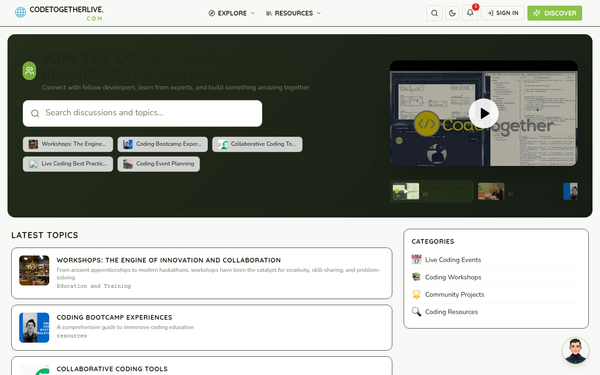Toggle dark mode with moon icon
The width and height of the screenshot is (600, 375).
pyautogui.click(x=452, y=13)
